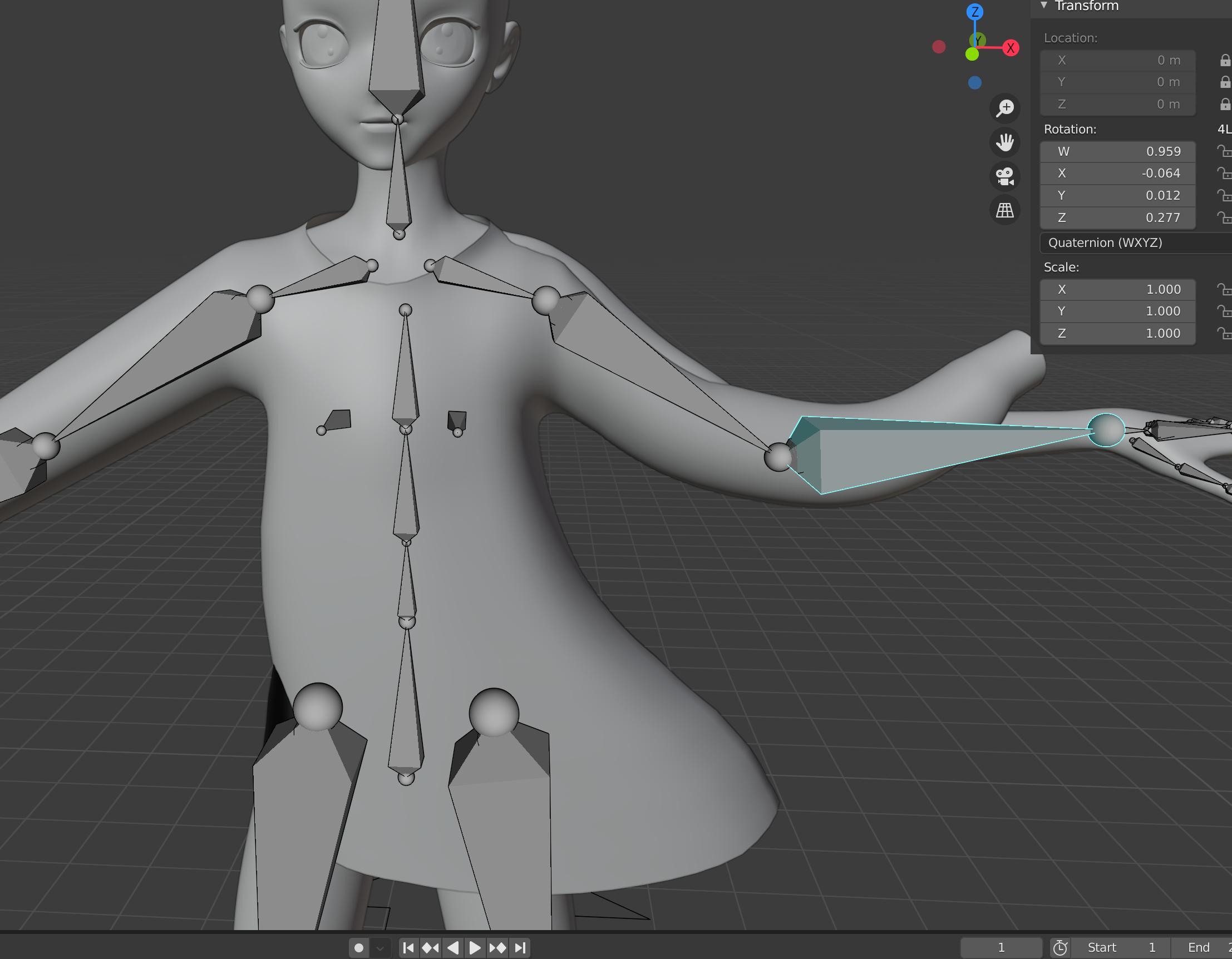The height and width of the screenshot is (959, 1232).
Task: Collapse the Transform panel
Action: pos(1044,6)
